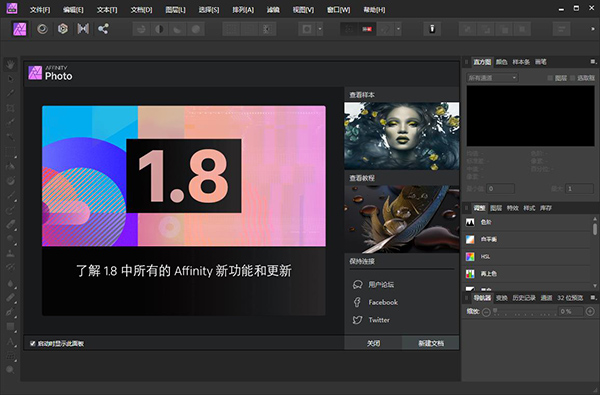Toggle the Quick Mask toolbar icon
The width and height of the screenshot is (600, 395).
point(307,29)
